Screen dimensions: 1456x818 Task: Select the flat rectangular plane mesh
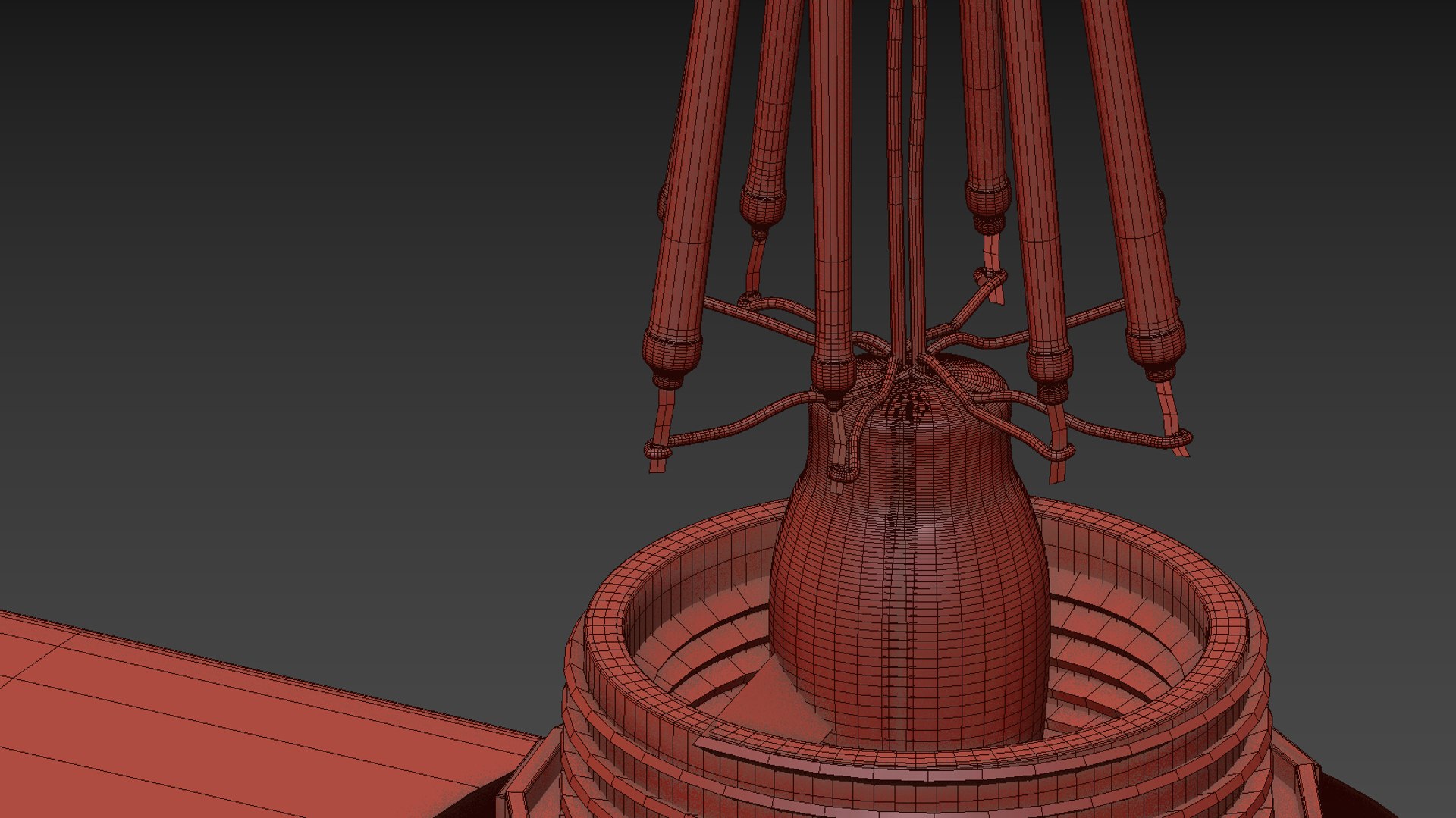click(227, 724)
